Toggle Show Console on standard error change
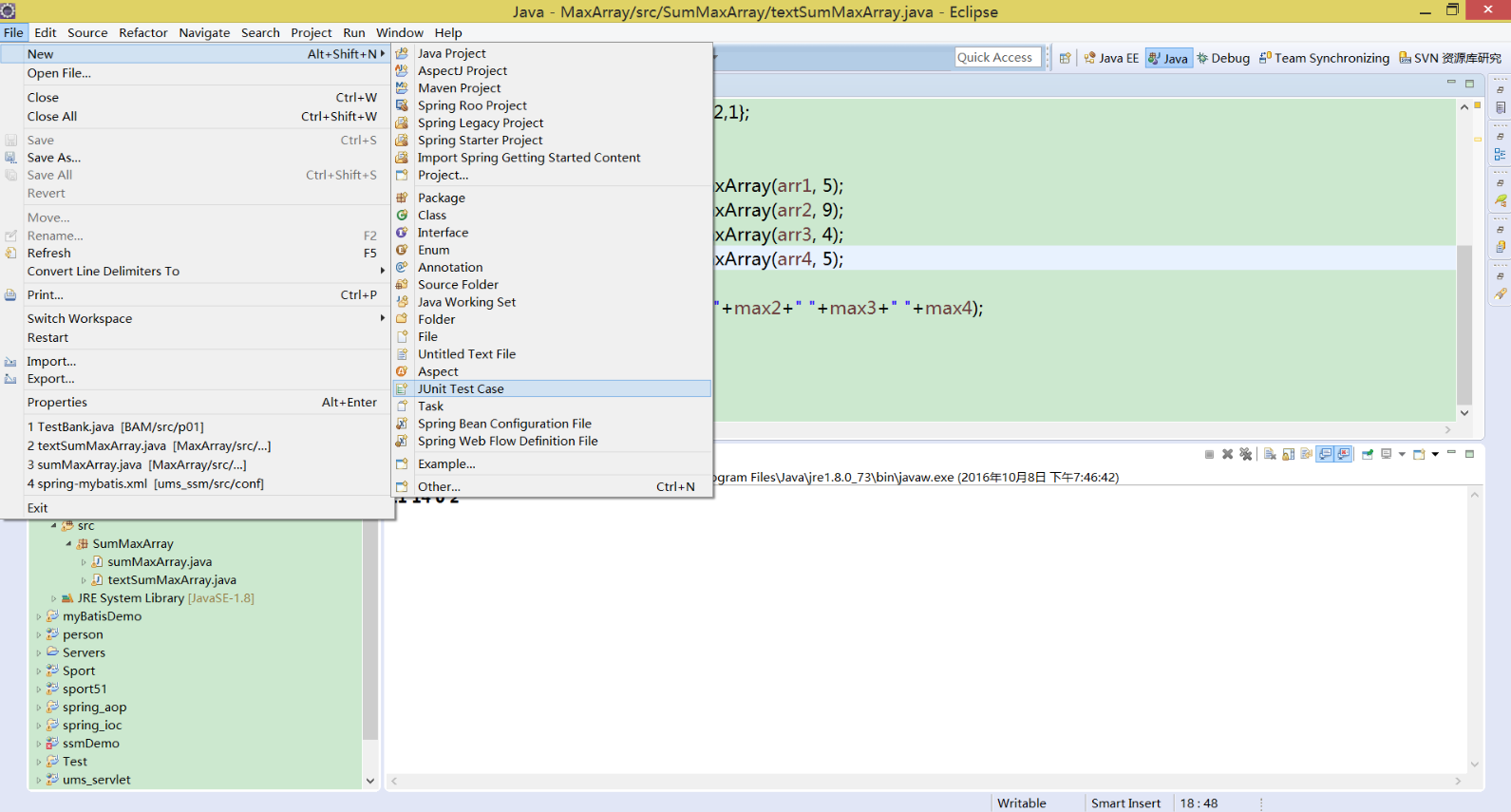This screenshot has width=1511, height=812. click(x=1344, y=454)
